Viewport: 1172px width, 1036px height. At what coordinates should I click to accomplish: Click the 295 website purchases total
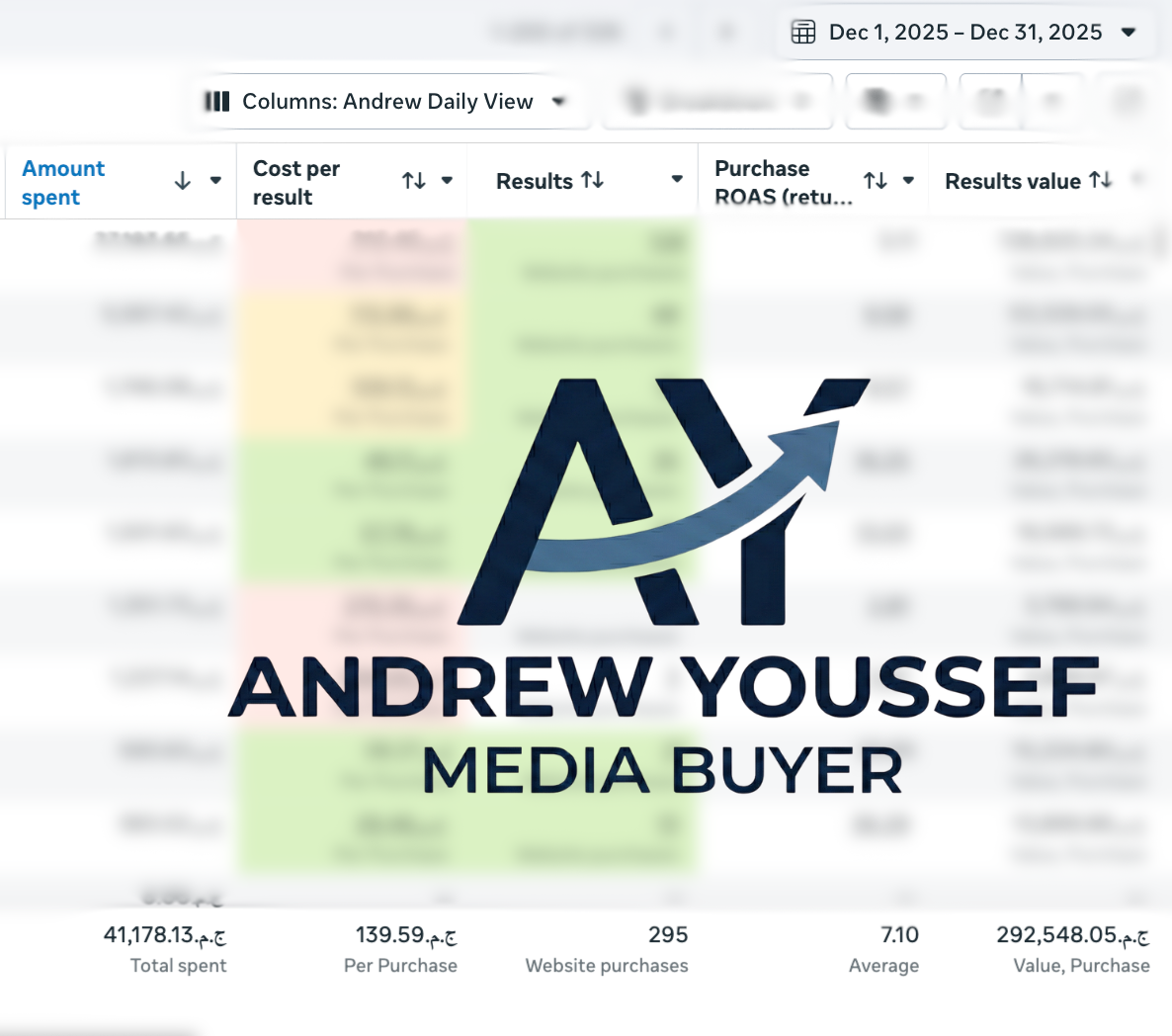point(668,935)
